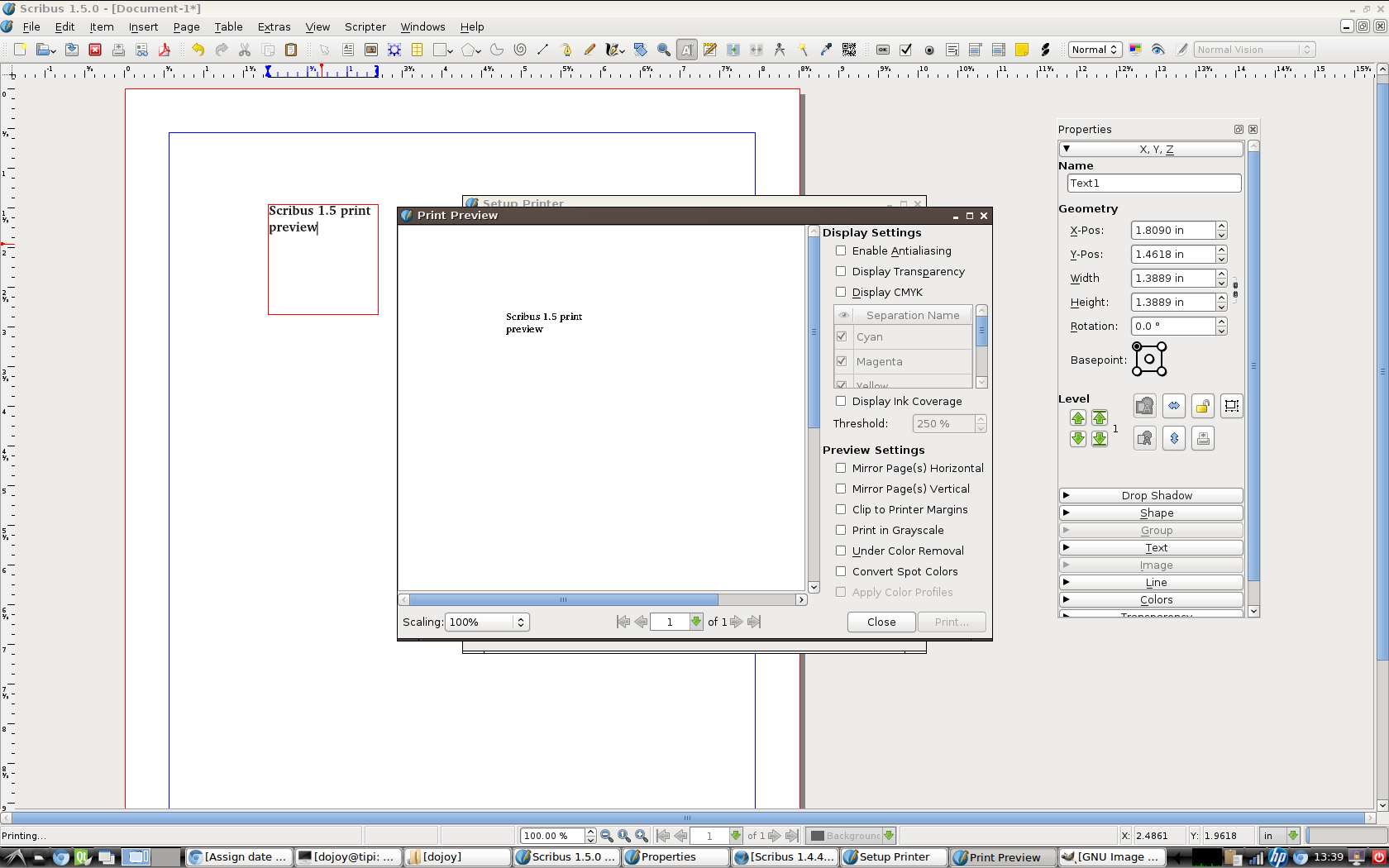Screen dimensions: 1389x868
Task: Open the Scripter menu
Action: tap(365, 27)
